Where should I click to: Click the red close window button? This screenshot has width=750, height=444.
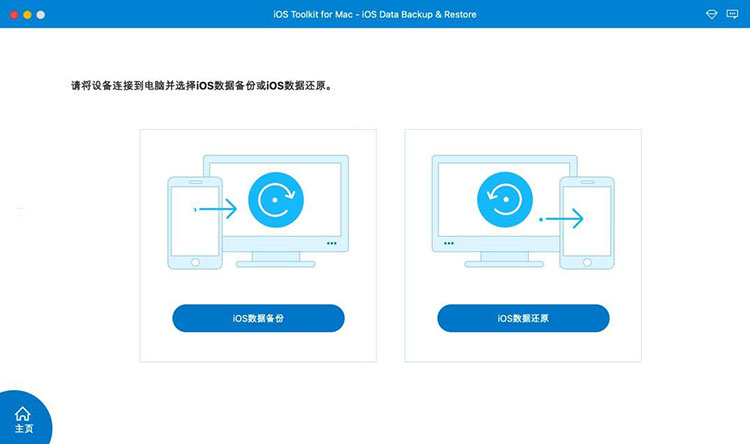point(14,15)
